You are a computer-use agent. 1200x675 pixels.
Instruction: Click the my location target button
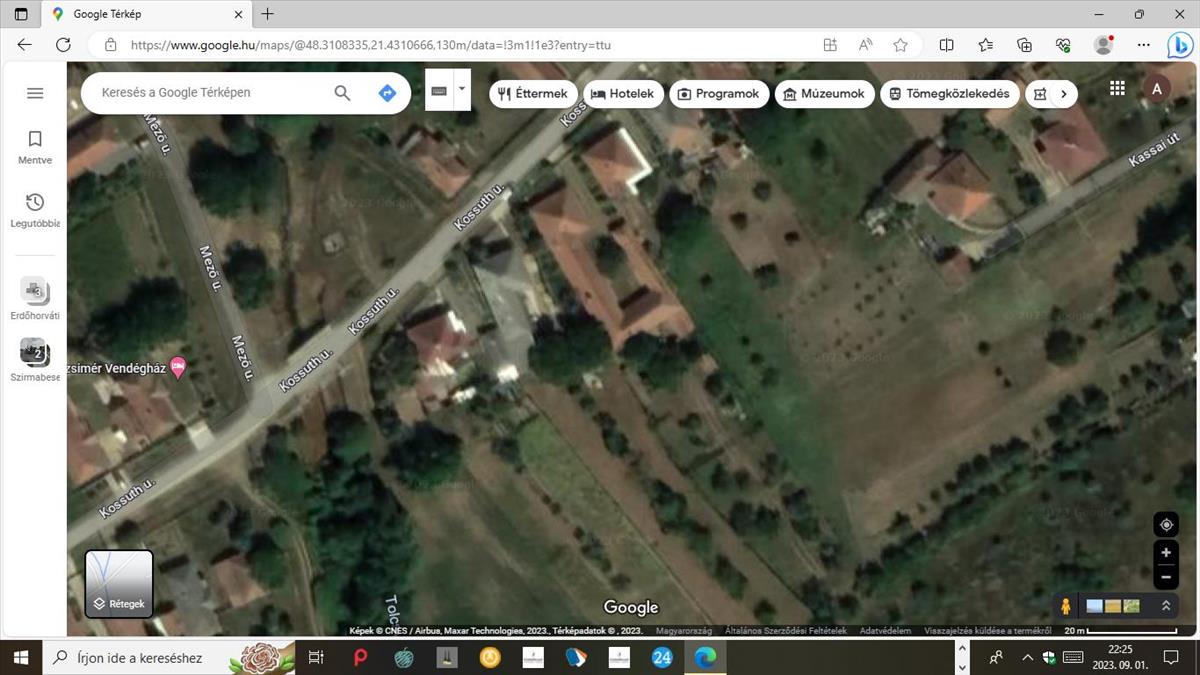click(x=1165, y=525)
